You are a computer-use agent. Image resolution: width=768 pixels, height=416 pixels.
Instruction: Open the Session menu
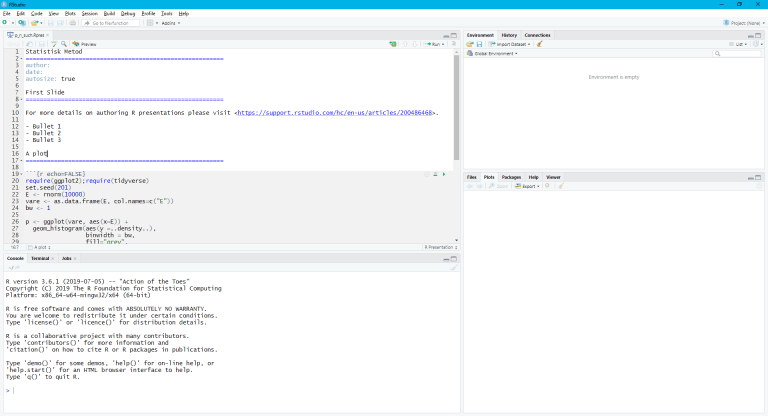coord(90,13)
